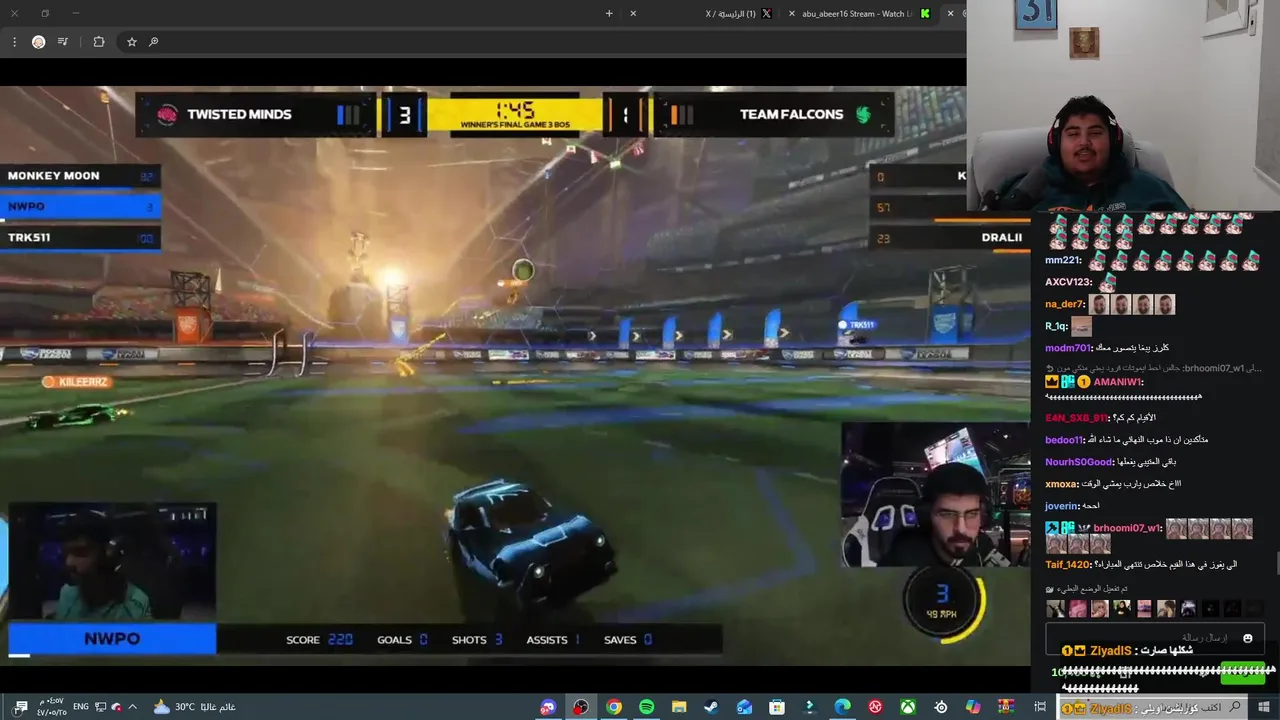
Task: Switch the ENG input language indicator
Action: [x=81, y=707]
